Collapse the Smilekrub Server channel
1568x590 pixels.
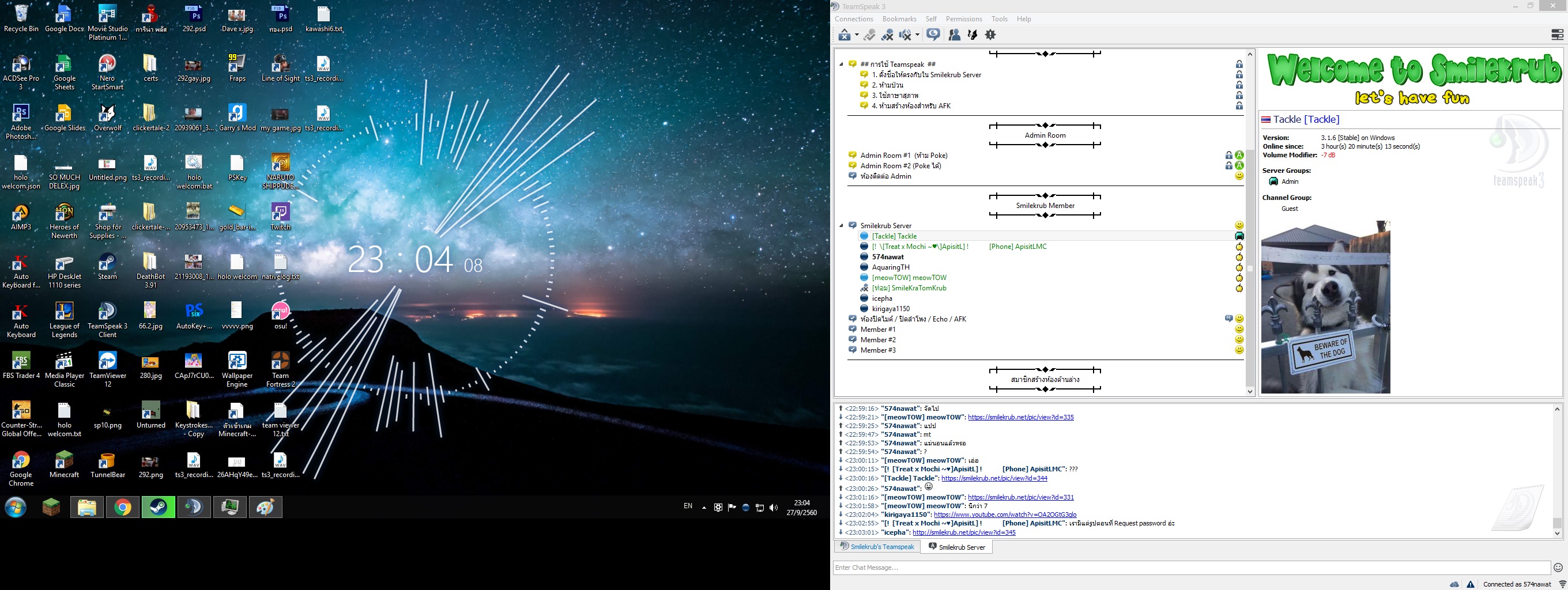point(841,226)
